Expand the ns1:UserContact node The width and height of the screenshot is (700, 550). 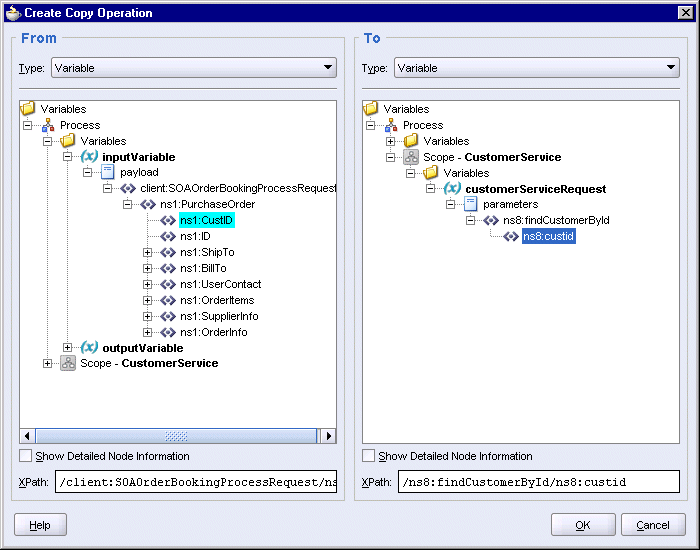(147, 284)
